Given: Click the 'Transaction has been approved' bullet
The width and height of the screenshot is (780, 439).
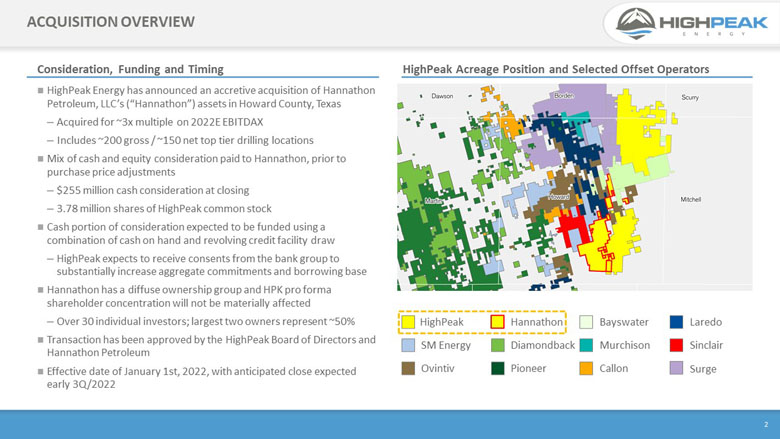Looking at the screenshot, I should coord(211,346).
